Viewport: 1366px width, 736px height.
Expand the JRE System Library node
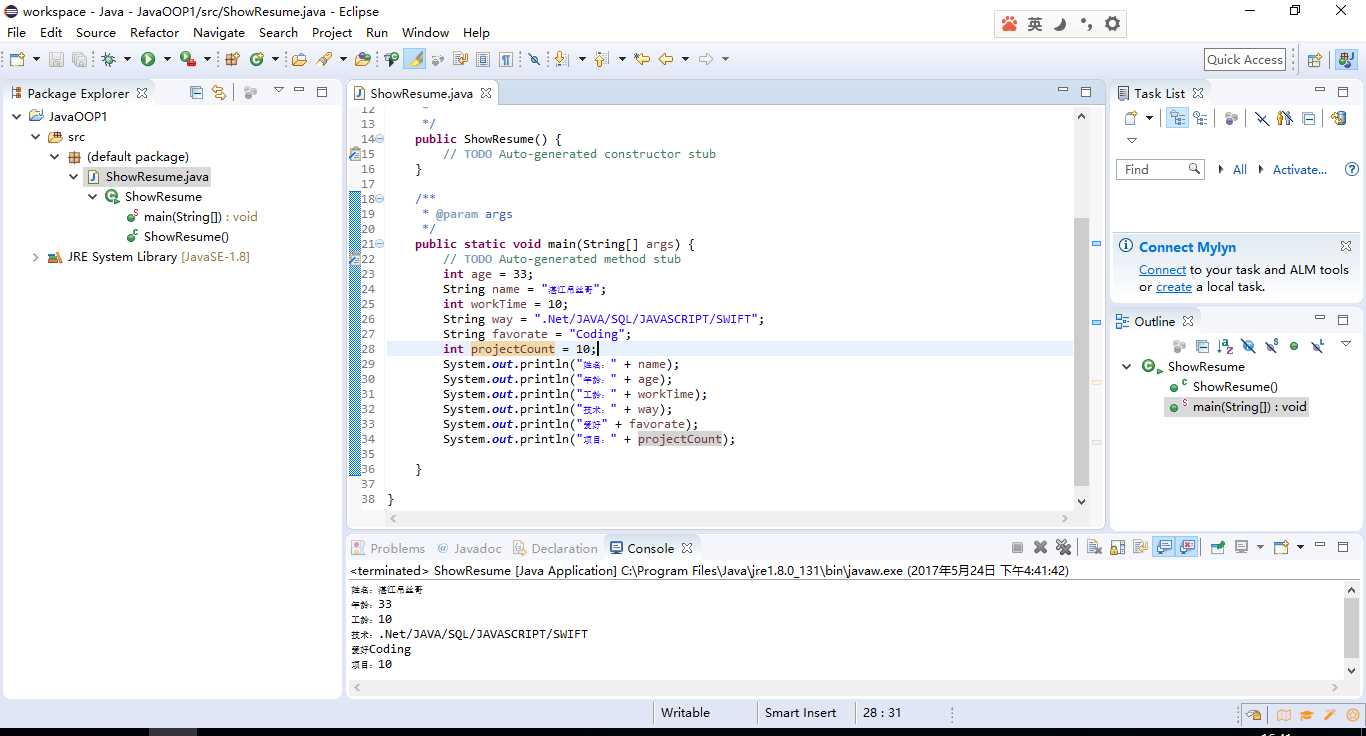click(x=36, y=257)
